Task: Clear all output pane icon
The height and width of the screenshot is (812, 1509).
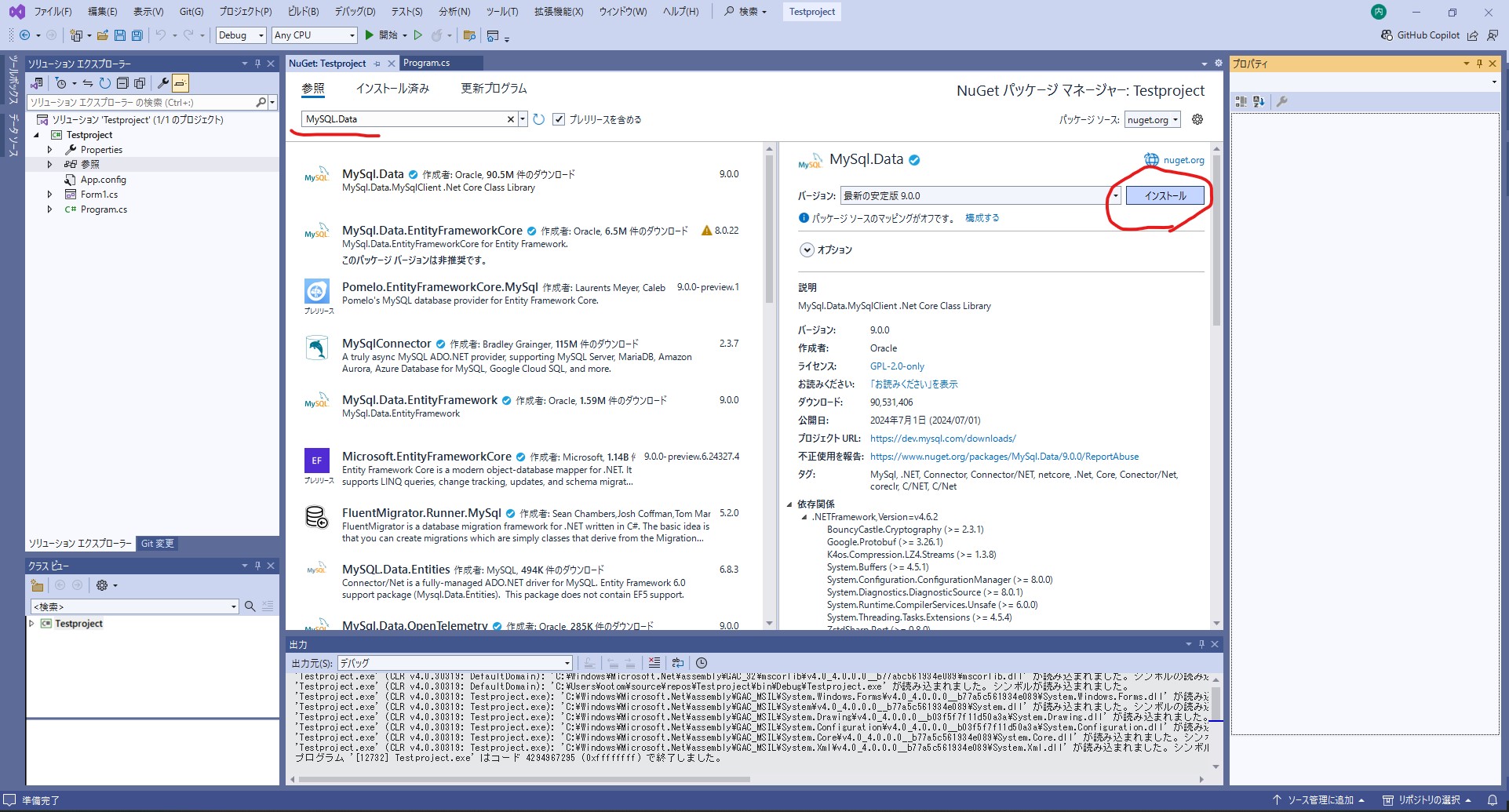Action: 654,663
